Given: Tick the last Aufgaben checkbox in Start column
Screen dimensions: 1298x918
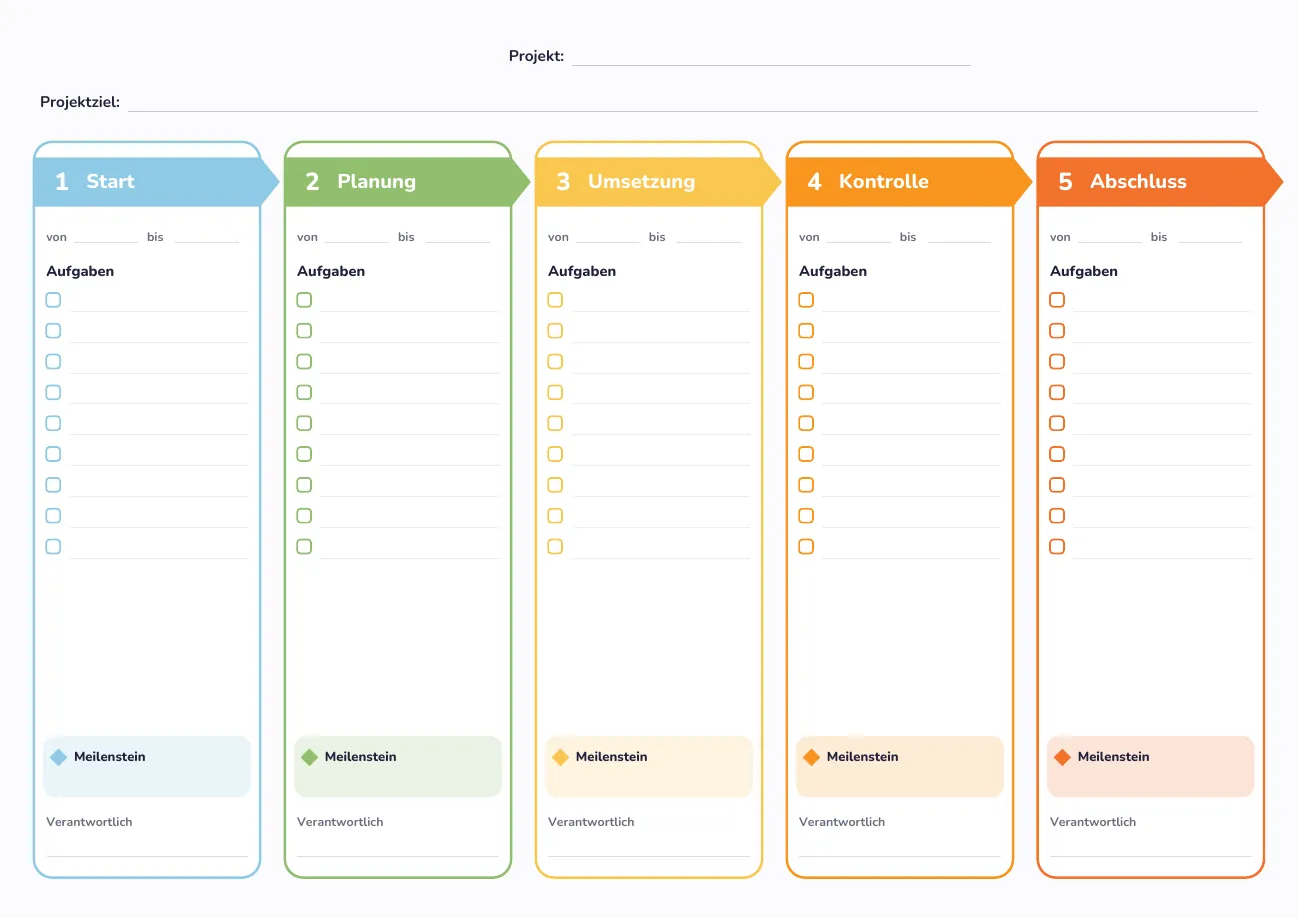Looking at the screenshot, I should pos(53,546).
